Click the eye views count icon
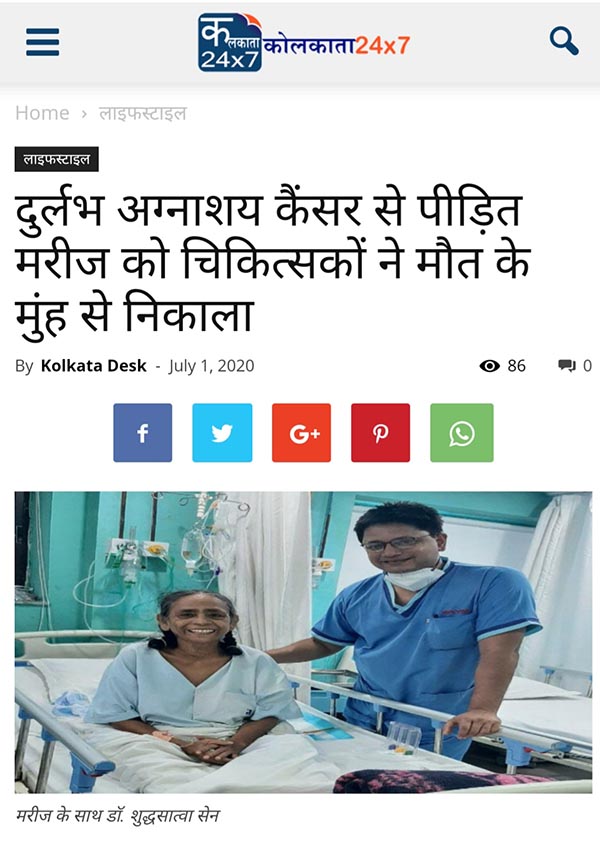600x841 pixels. point(489,366)
